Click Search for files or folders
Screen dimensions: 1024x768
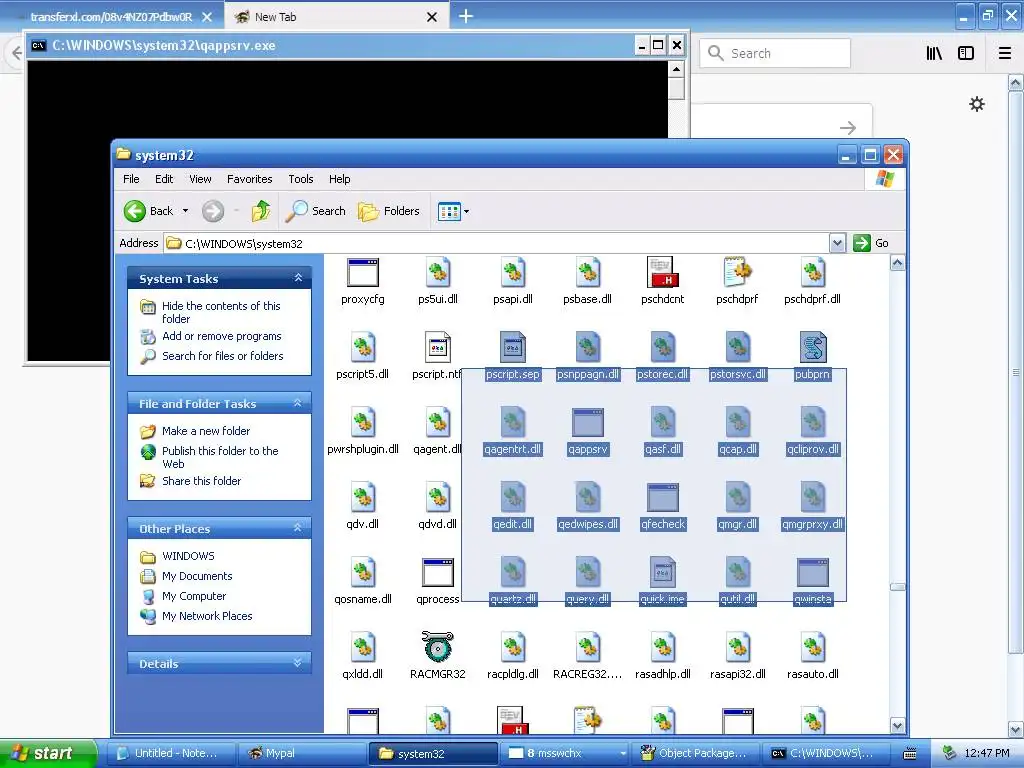(x=223, y=356)
